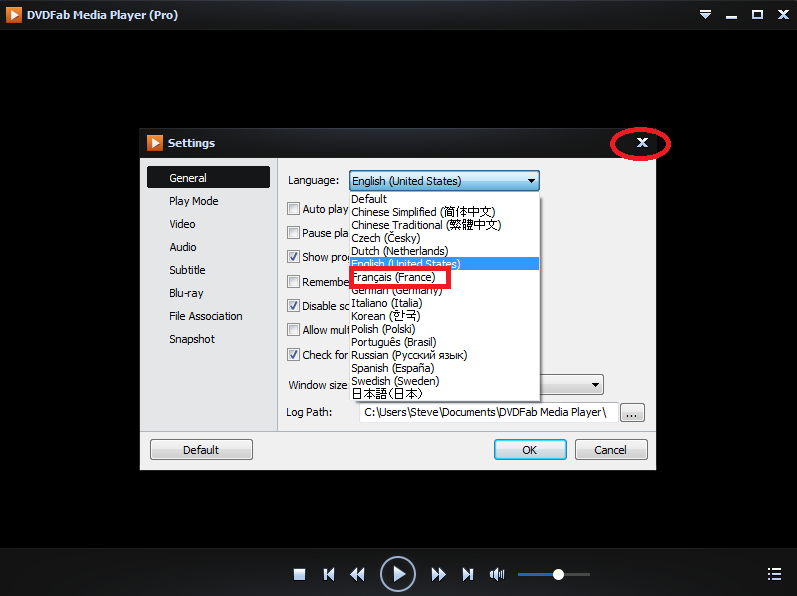Uncheck the Disable screensaver checkbox
The width and height of the screenshot is (797, 596).
coord(293,305)
